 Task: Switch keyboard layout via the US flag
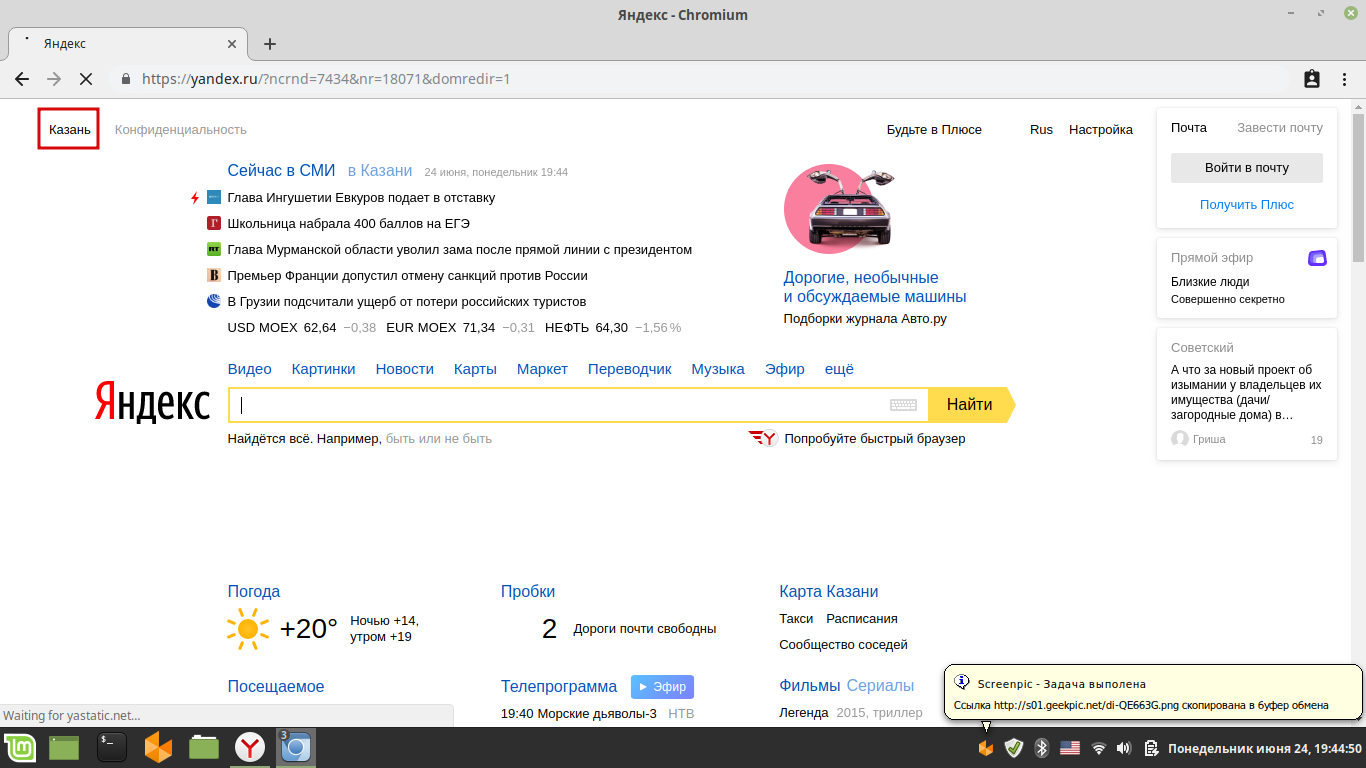click(x=1070, y=748)
